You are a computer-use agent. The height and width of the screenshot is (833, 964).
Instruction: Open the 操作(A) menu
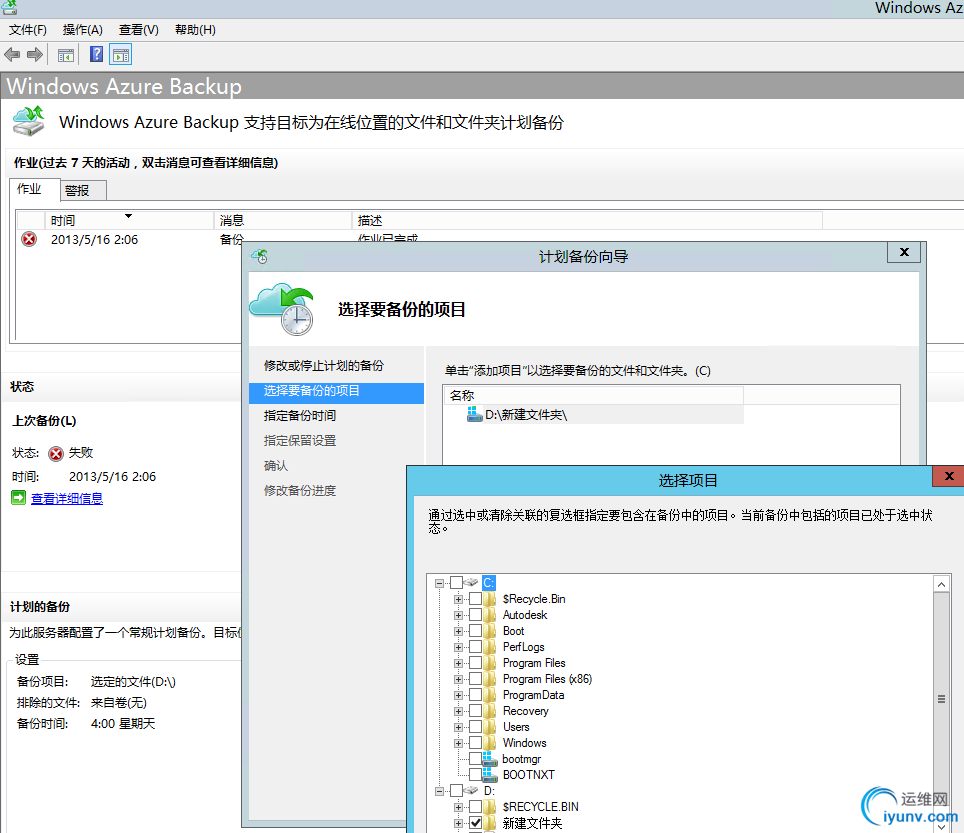coord(82,30)
